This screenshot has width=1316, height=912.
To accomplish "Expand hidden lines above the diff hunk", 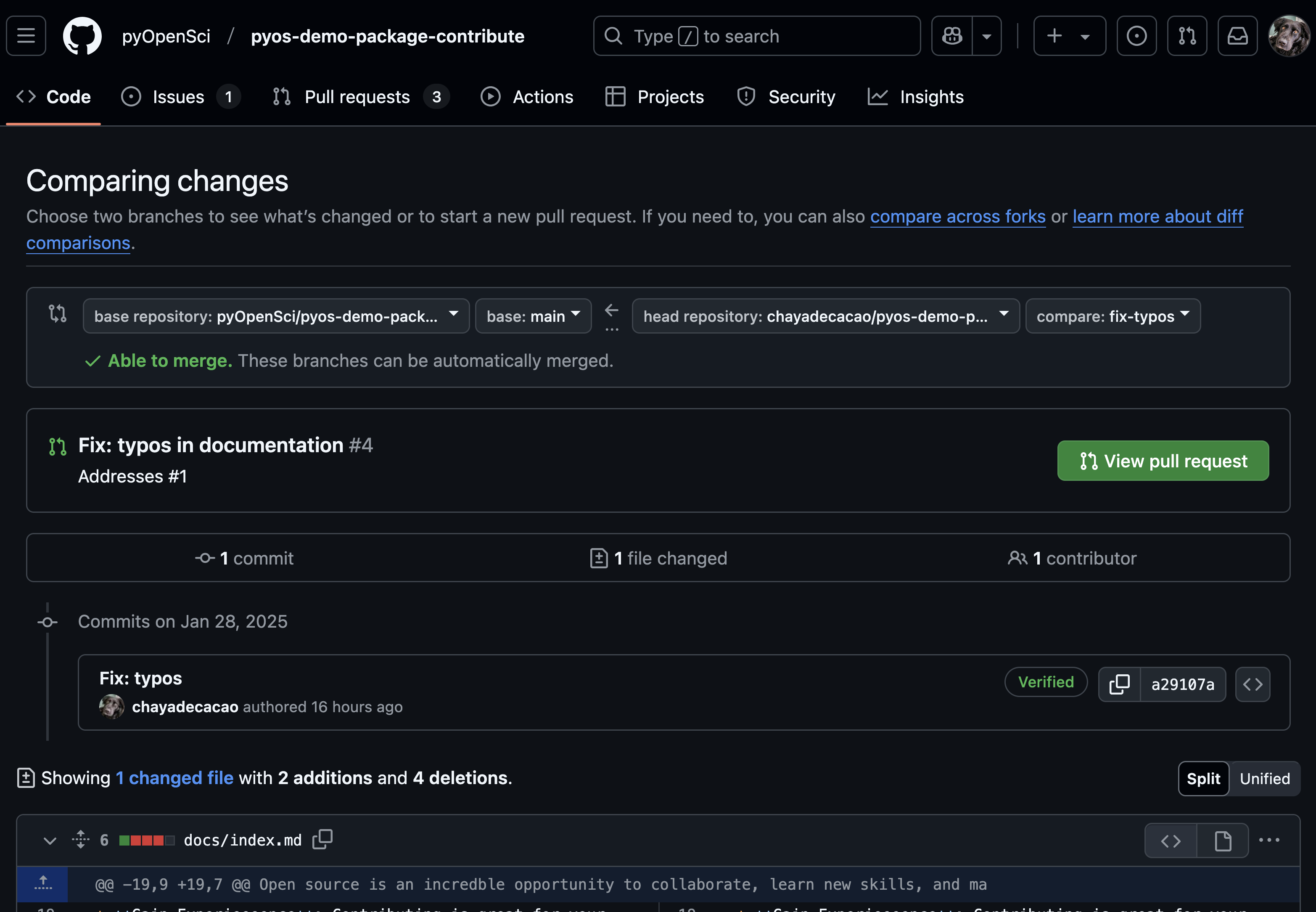I will 43,885.
